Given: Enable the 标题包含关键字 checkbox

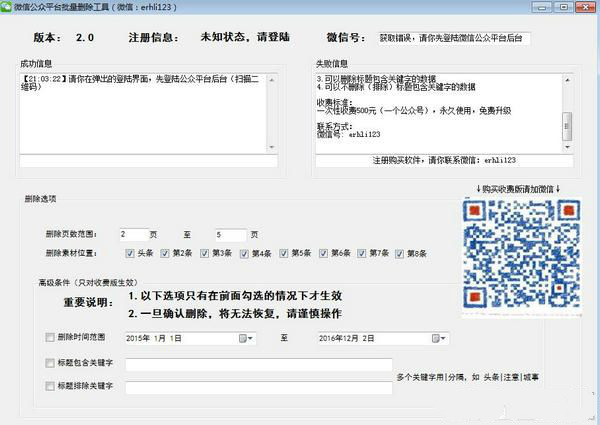Looking at the screenshot, I should tap(50, 363).
